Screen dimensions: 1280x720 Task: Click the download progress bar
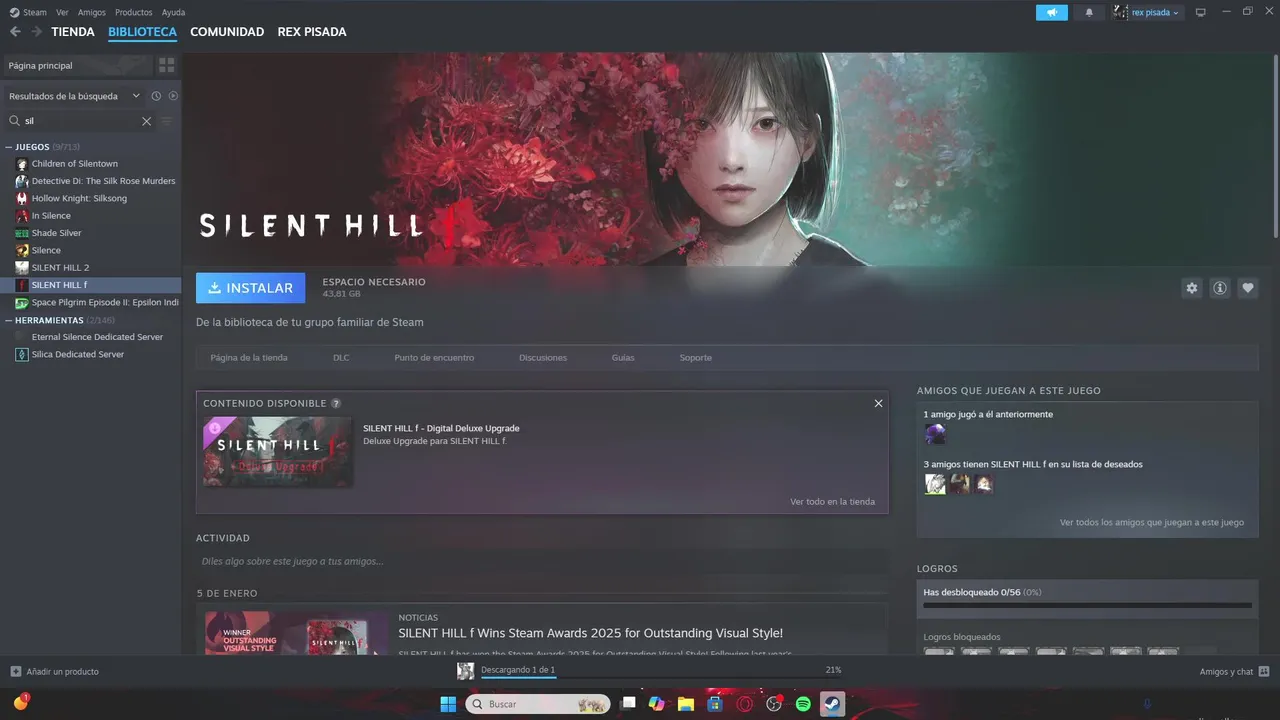[660, 677]
